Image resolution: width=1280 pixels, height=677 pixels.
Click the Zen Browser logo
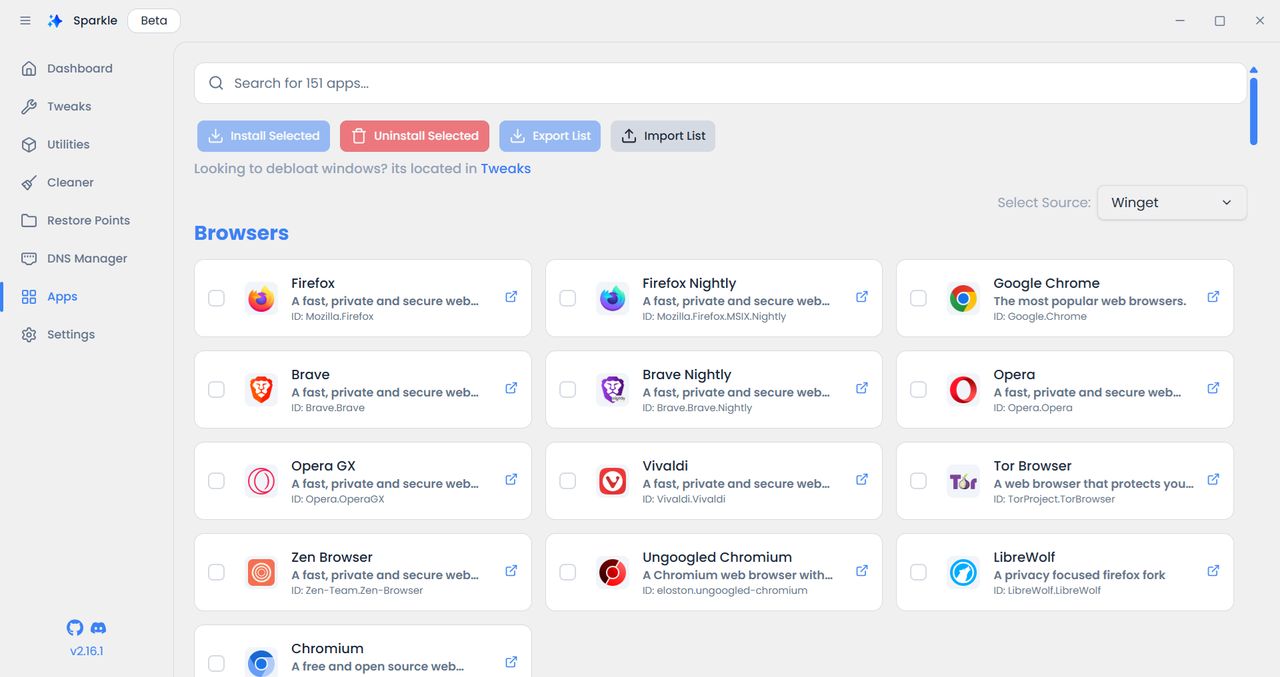coord(261,572)
